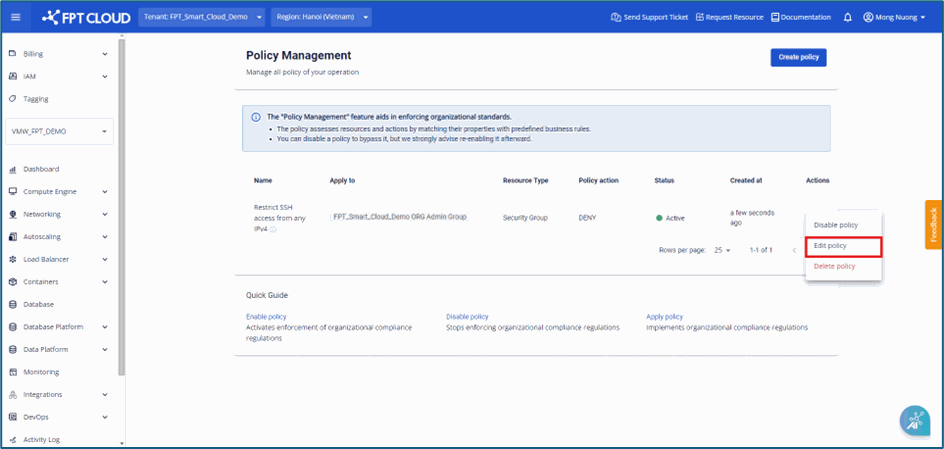Click the FPT_Smart_Cloud_Demo ORG Admin Group tag
The height and width of the screenshot is (449, 944).
pyautogui.click(x=400, y=217)
